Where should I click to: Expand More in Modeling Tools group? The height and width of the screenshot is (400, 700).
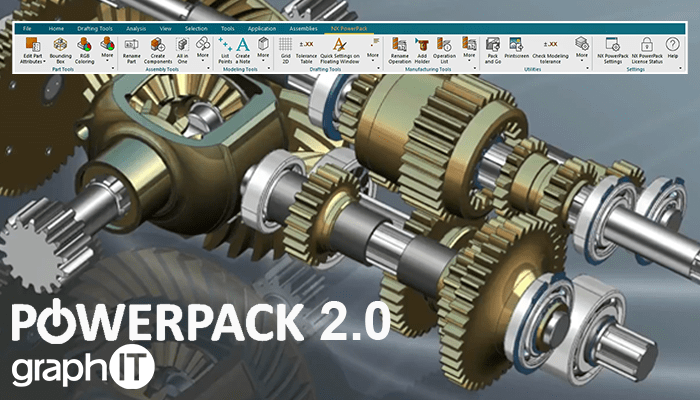[263, 48]
